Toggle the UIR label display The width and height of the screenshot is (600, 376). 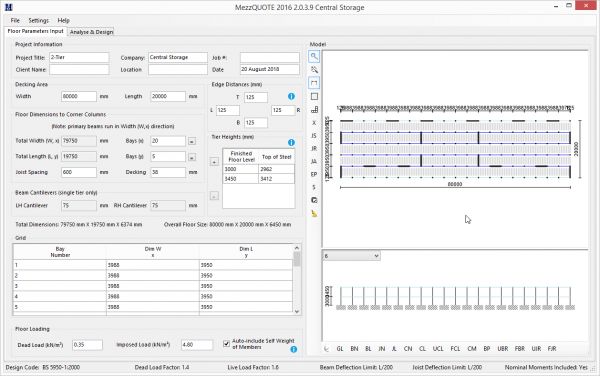pos(536,349)
